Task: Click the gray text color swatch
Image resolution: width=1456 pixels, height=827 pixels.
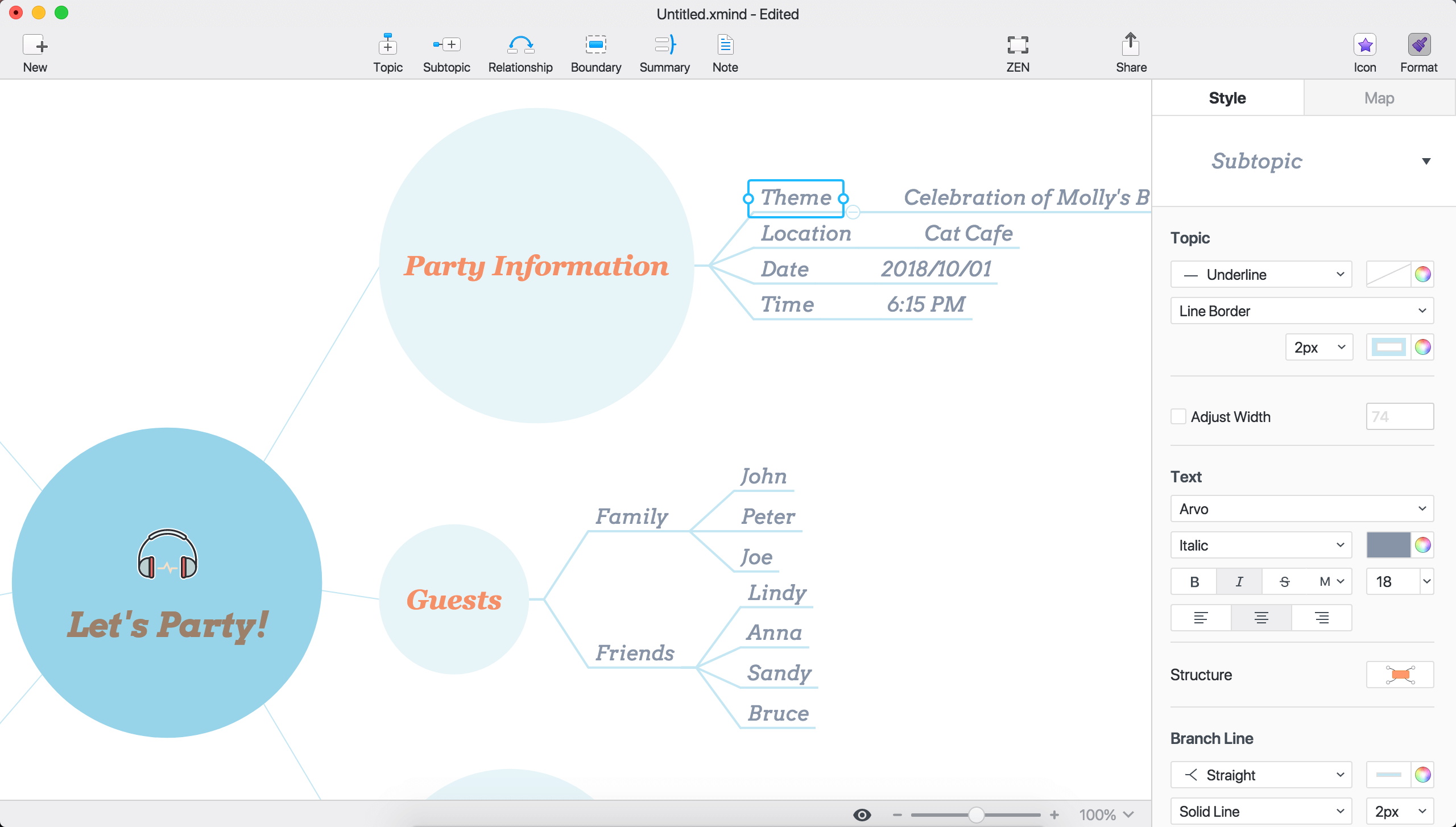Action: pyautogui.click(x=1388, y=545)
